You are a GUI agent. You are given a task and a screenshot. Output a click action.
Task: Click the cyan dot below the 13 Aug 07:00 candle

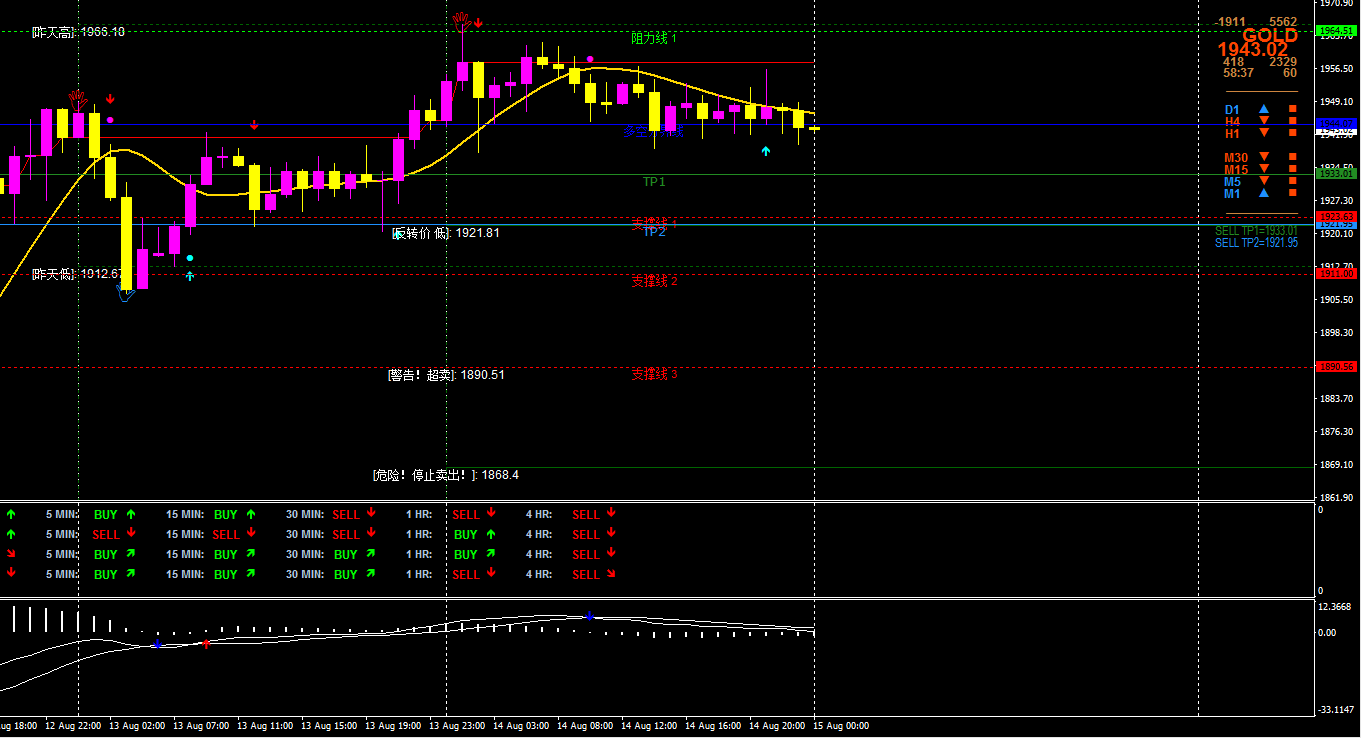(x=190, y=258)
